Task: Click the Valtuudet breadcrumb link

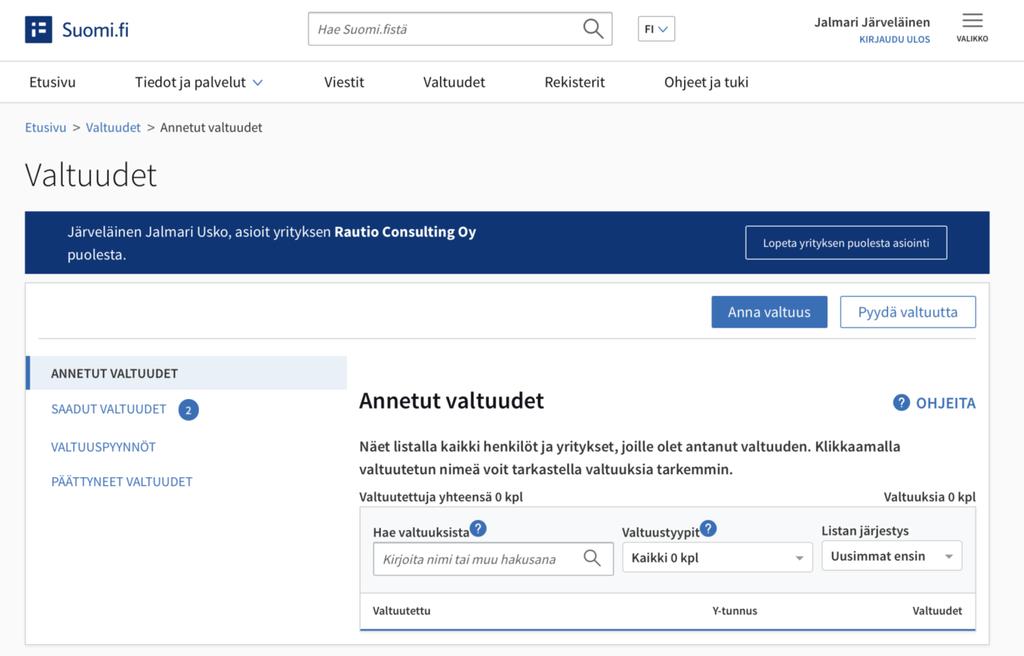Action: (113, 127)
